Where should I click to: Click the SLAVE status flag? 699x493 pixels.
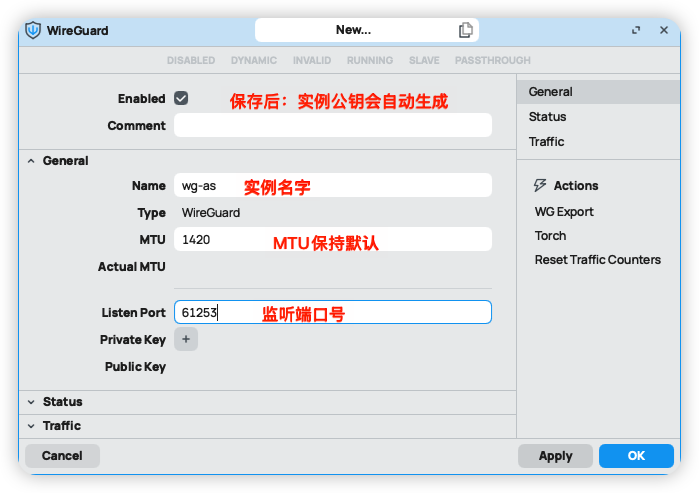(x=424, y=61)
